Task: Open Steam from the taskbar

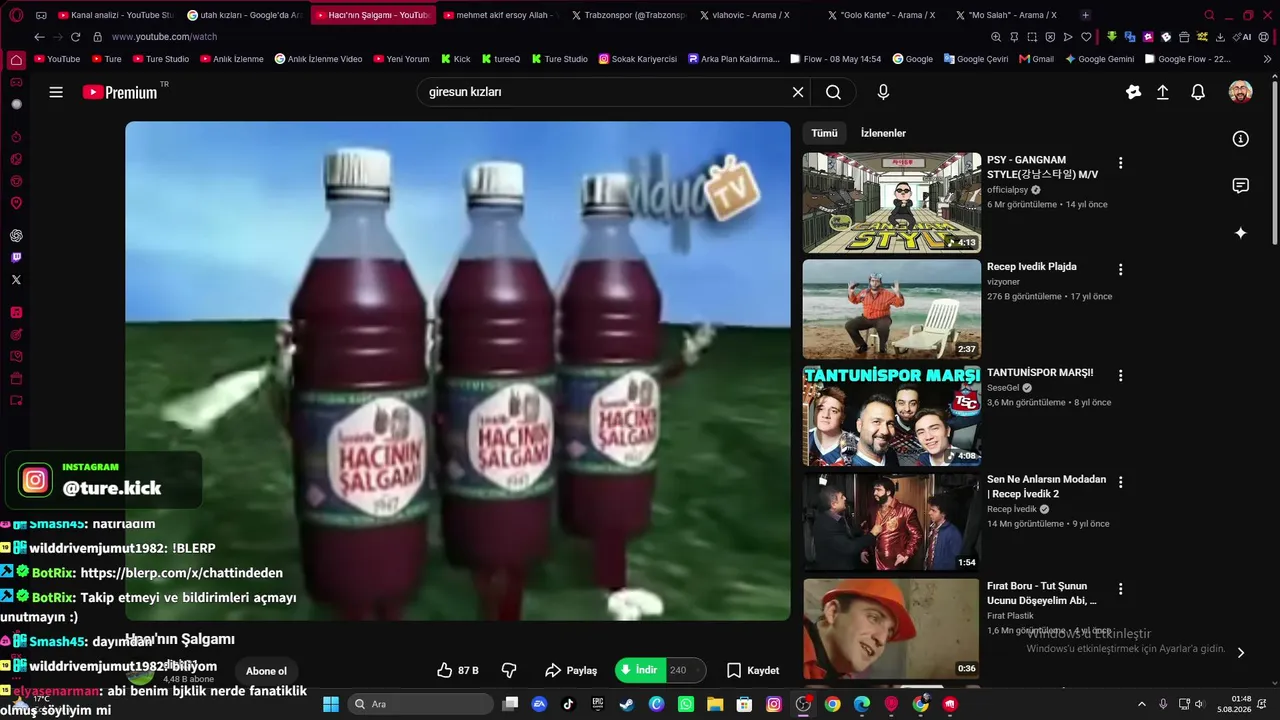Action: coord(627,704)
